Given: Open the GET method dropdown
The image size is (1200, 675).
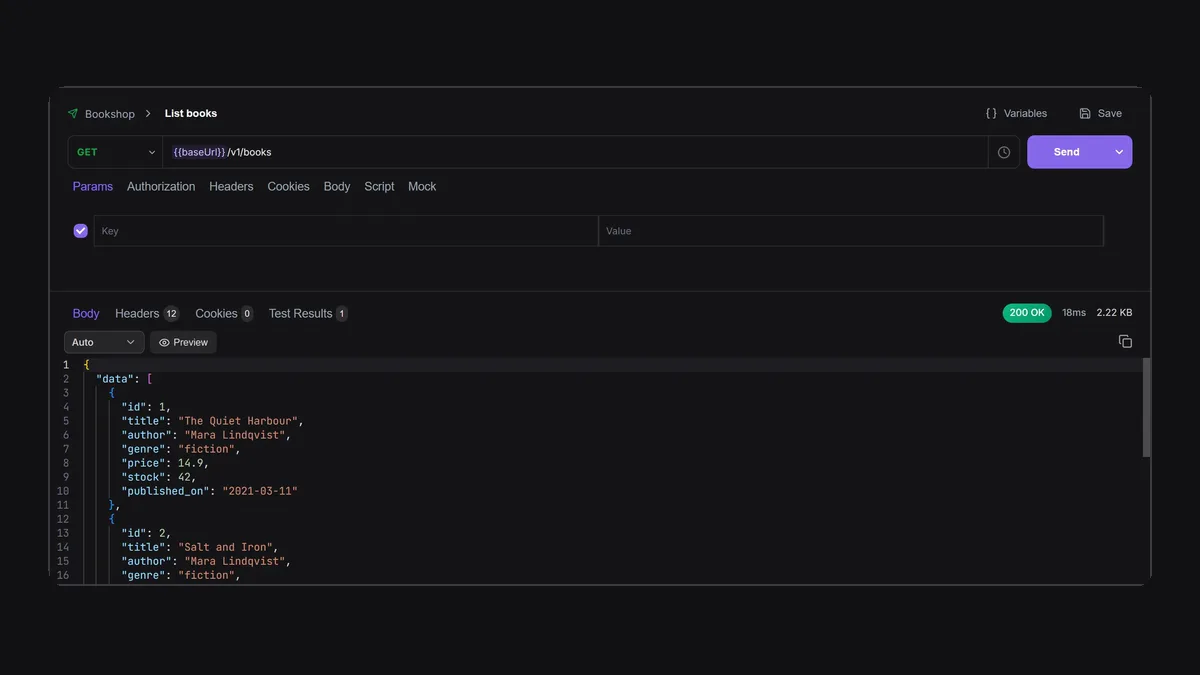Looking at the screenshot, I should pos(116,152).
